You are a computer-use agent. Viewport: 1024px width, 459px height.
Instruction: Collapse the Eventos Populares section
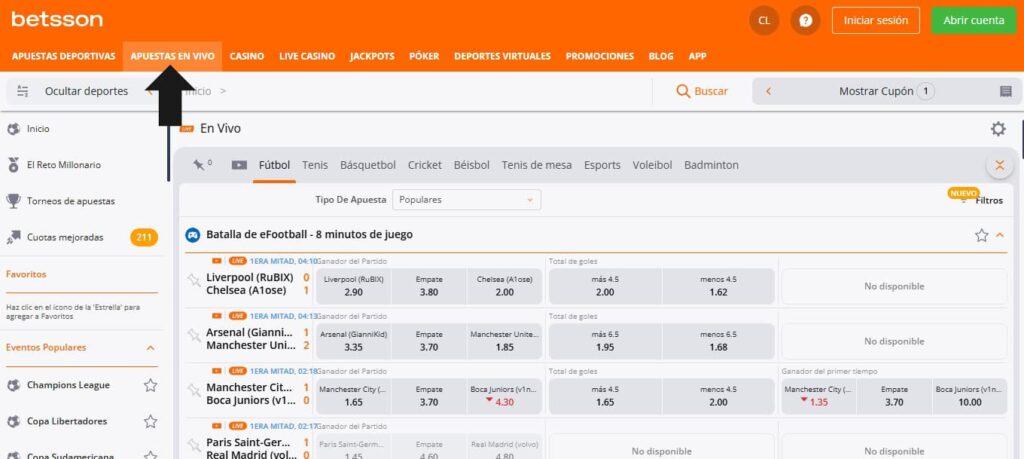point(151,348)
